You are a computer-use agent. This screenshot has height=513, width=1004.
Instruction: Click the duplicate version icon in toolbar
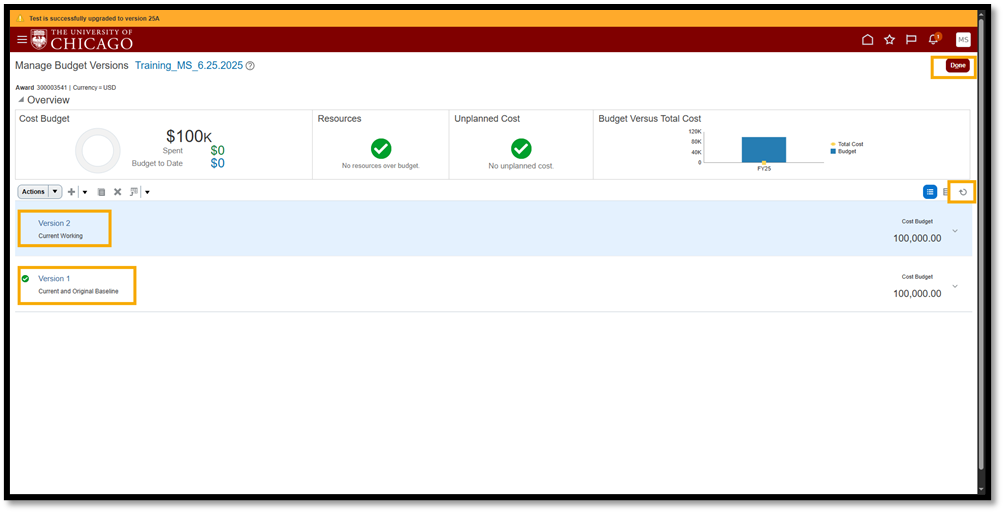[x=101, y=192]
